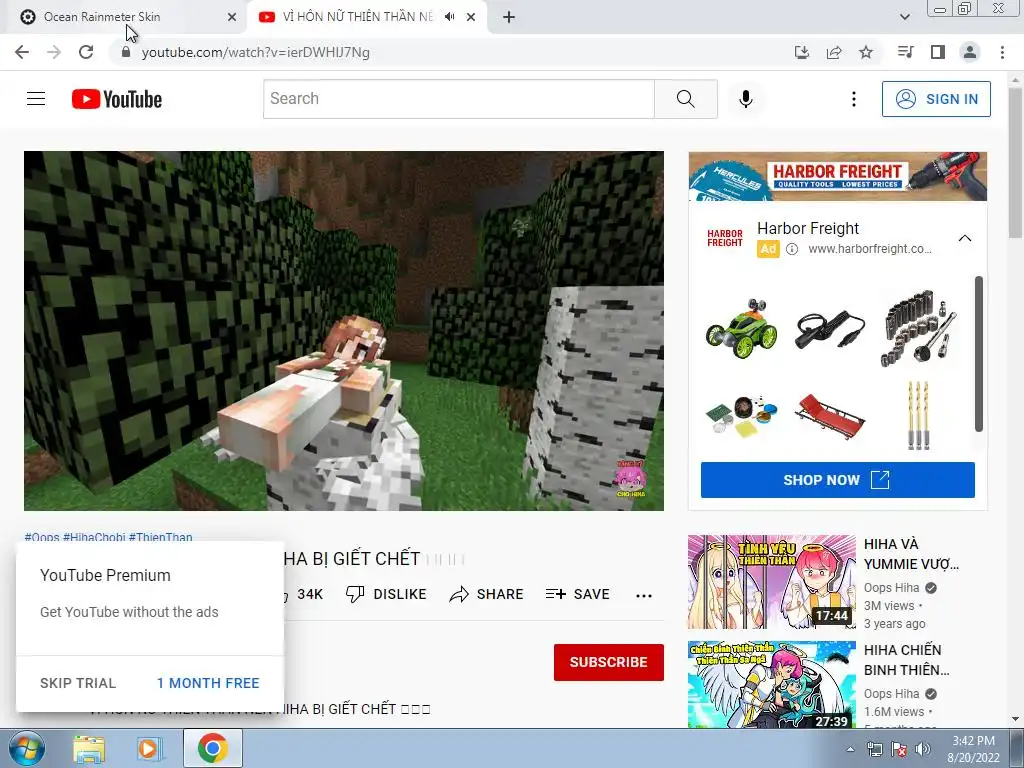1024x768 pixels.
Task: Open the media controls toolbar icon
Action: click(906, 52)
